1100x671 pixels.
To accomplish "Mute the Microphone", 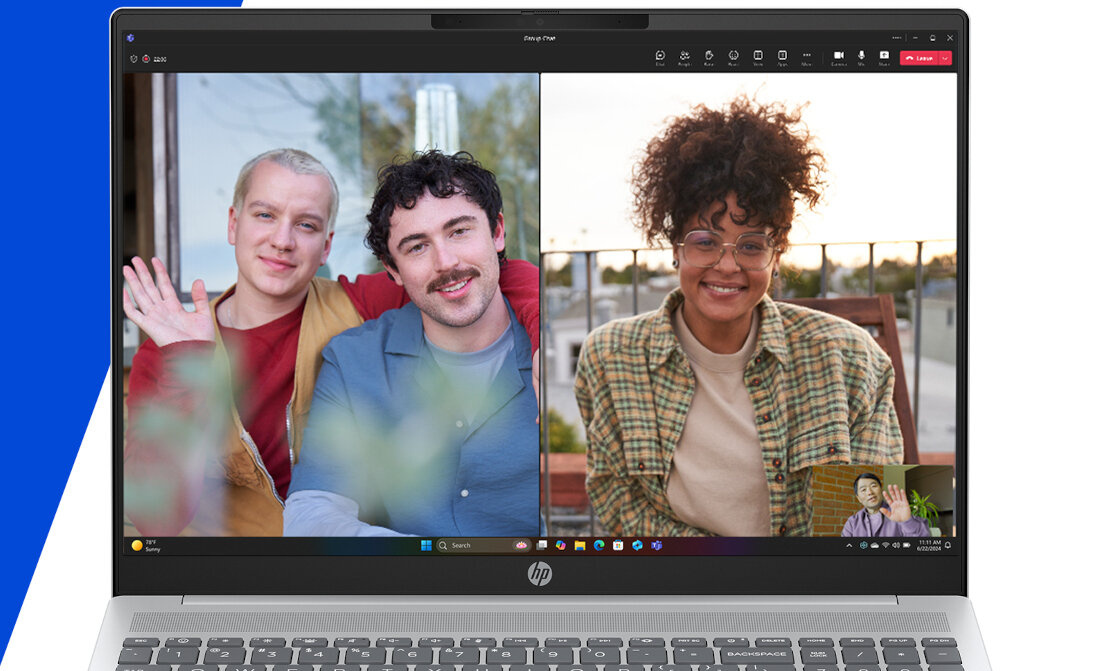I will click(860, 56).
